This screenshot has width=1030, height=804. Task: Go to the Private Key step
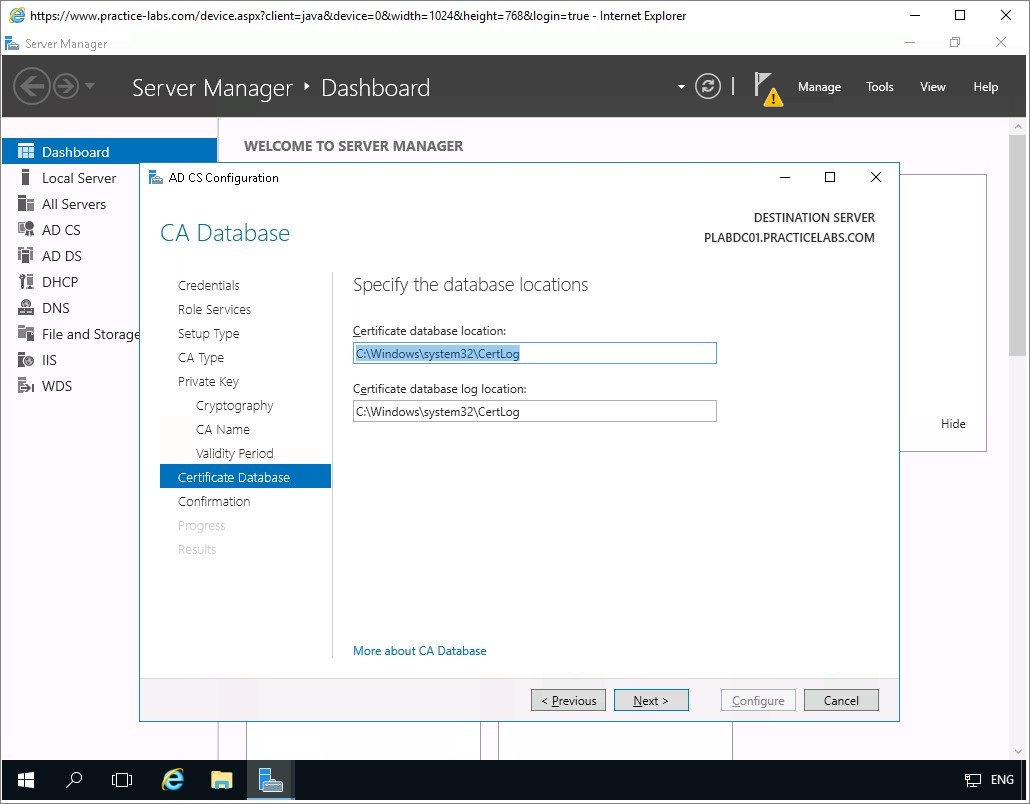point(208,382)
